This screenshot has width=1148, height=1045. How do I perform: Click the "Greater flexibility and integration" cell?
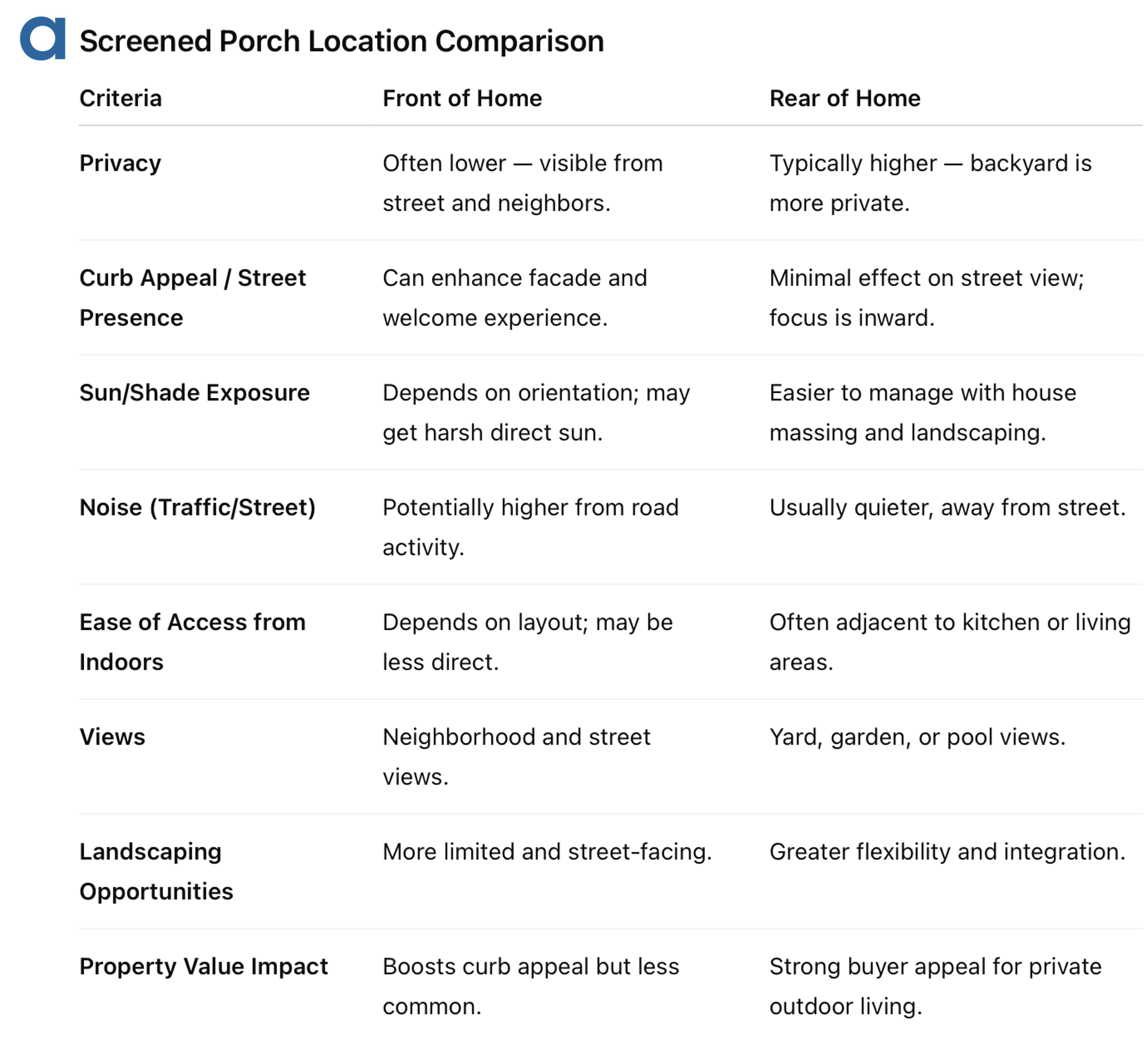coord(947,852)
